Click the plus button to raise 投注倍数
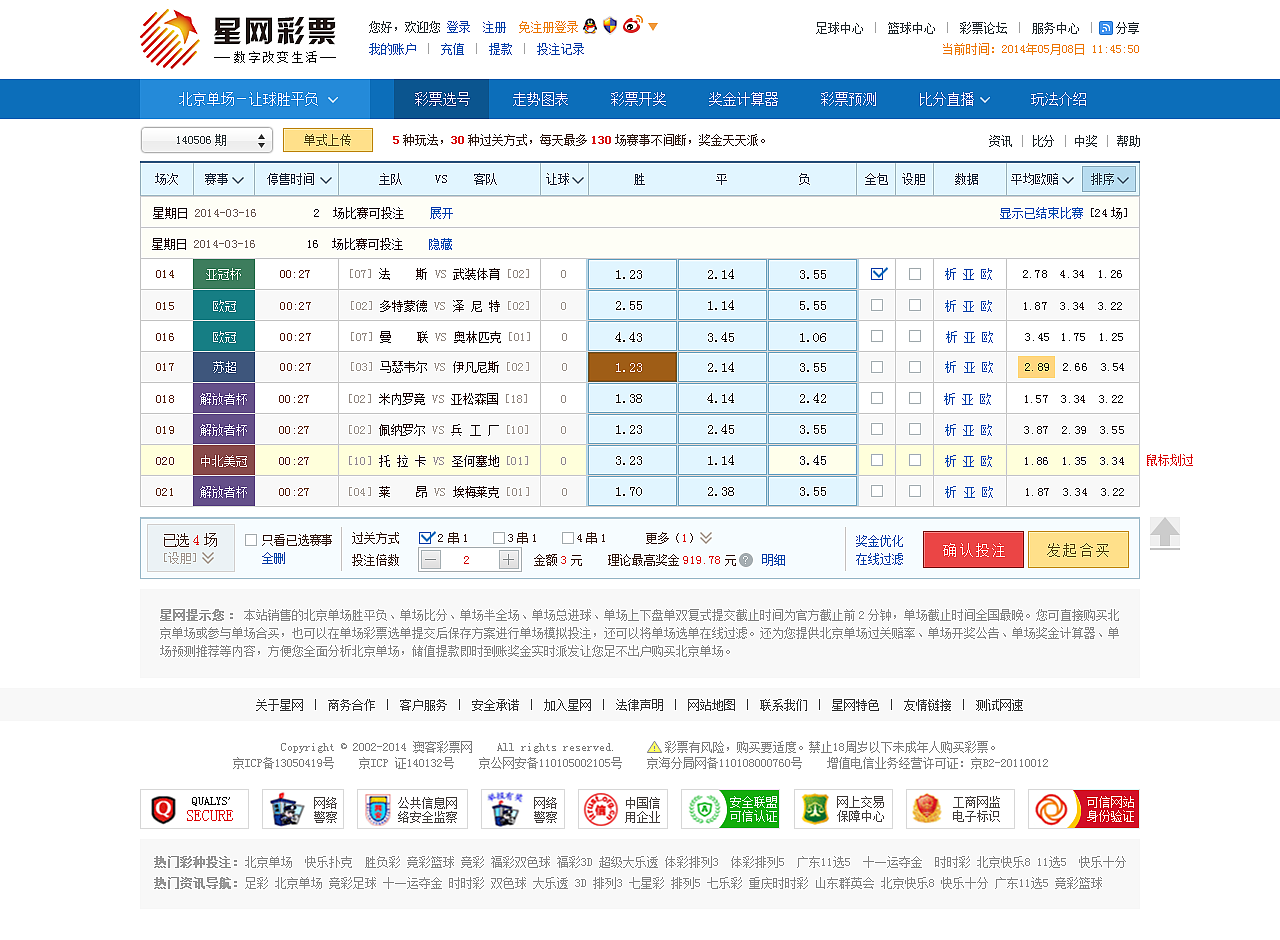 click(x=507, y=559)
